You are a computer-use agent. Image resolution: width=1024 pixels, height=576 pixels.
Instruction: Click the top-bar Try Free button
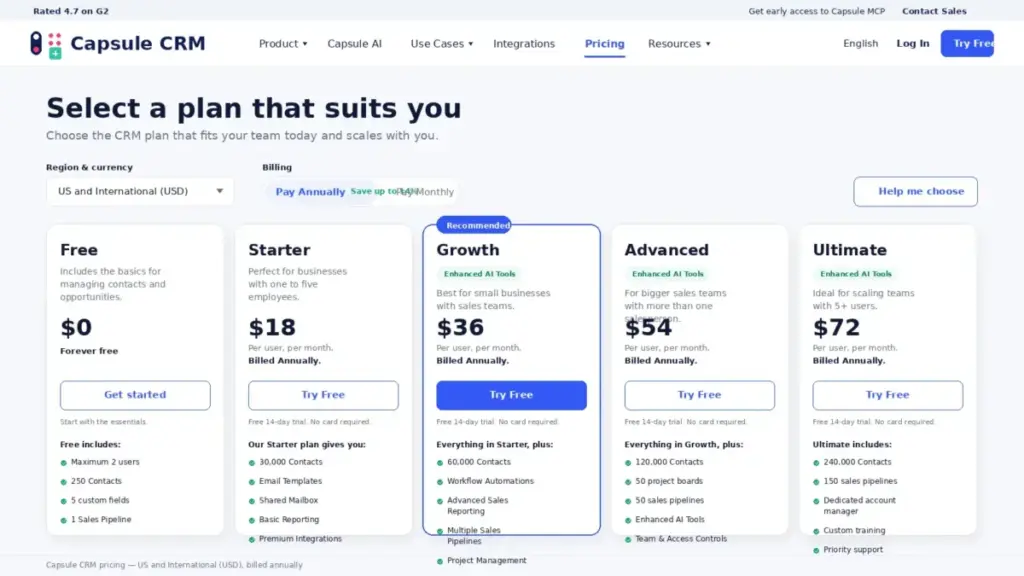(x=967, y=43)
